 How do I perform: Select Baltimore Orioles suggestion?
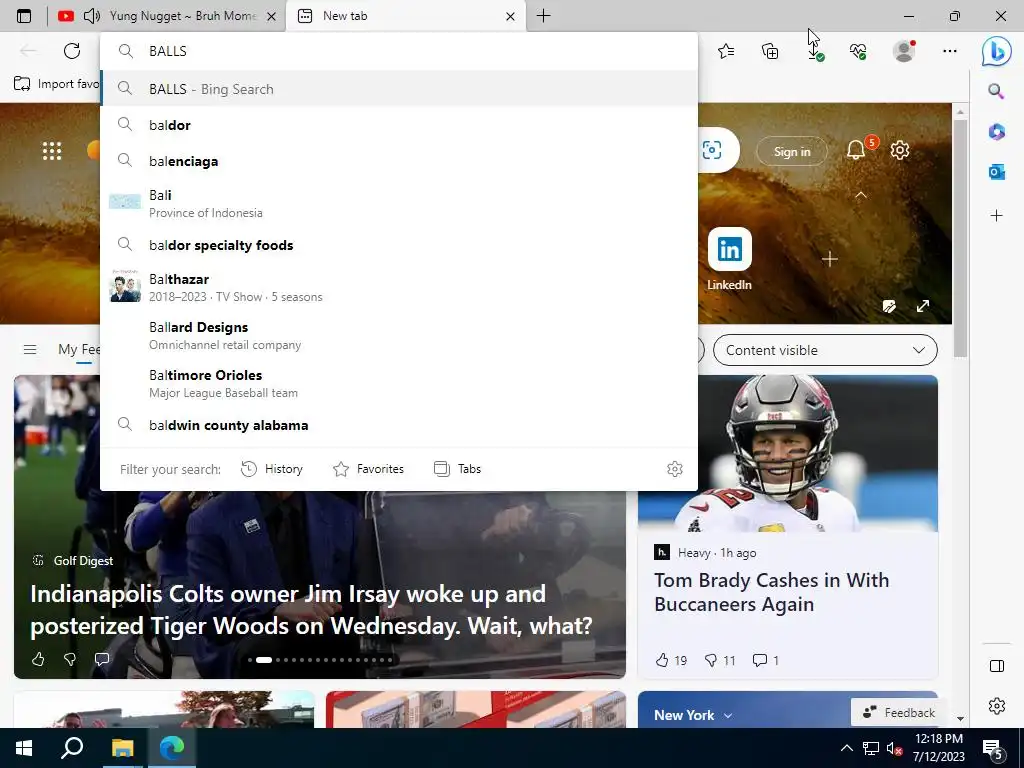pos(399,383)
